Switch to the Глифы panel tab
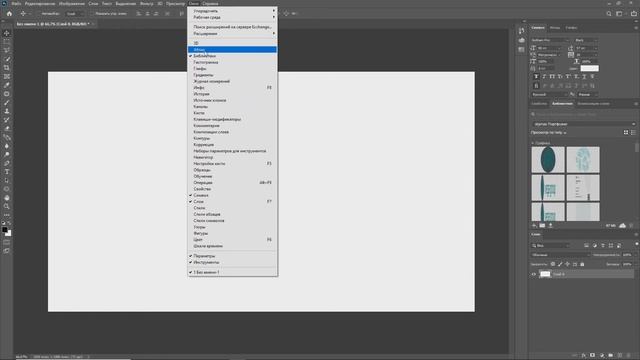640x360 pixels. click(571, 28)
